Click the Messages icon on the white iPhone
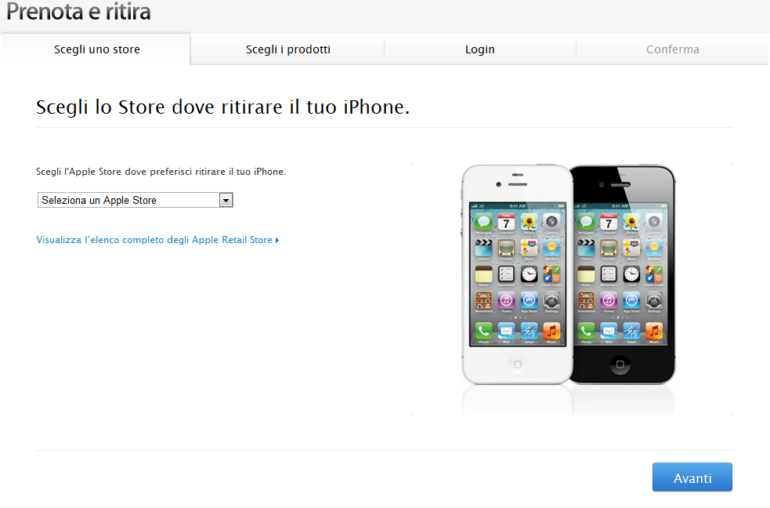The image size is (770, 508). [484, 222]
